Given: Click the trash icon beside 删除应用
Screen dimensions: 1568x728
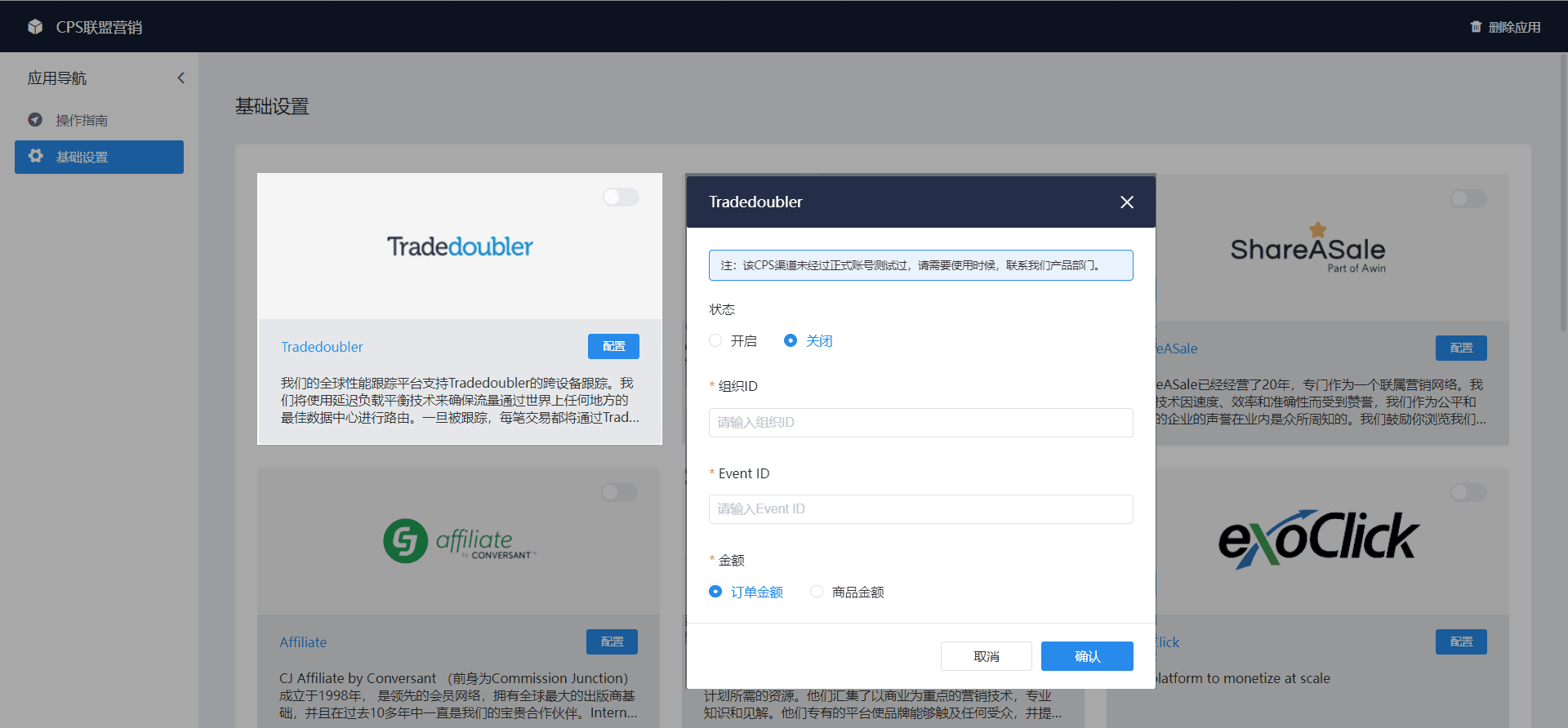Looking at the screenshot, I should [x=1476, y=27].
